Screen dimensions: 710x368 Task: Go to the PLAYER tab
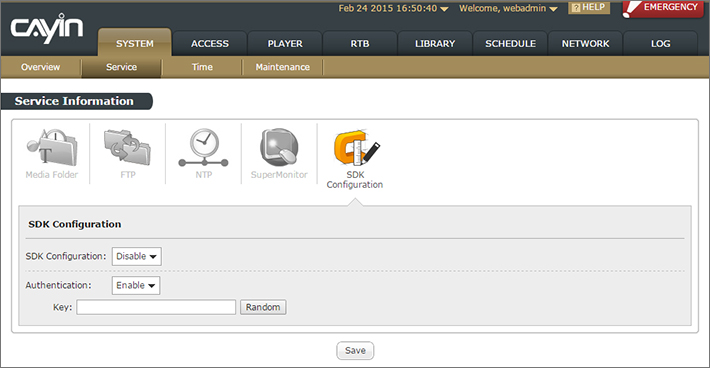tap(285, 43)
